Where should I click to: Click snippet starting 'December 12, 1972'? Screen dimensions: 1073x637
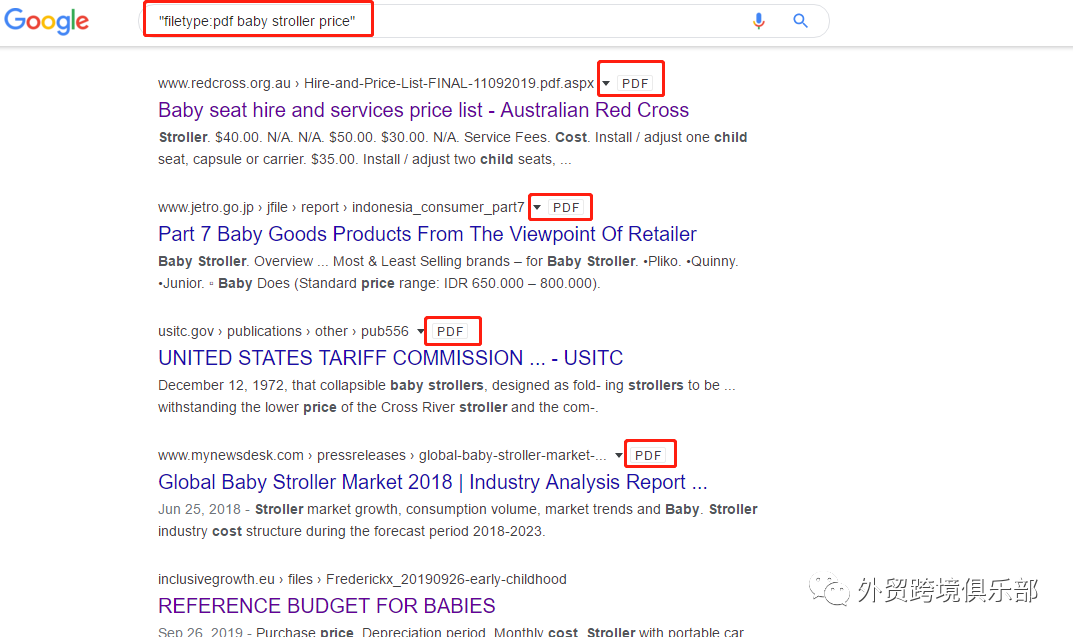(447, 396)
